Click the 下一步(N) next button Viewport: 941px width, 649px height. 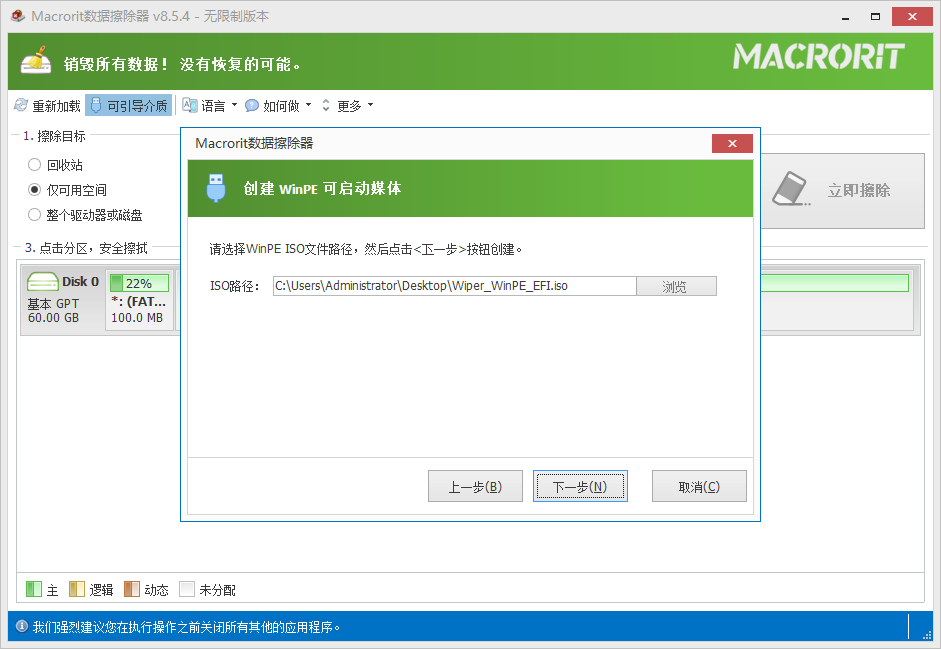coord(580,486)
